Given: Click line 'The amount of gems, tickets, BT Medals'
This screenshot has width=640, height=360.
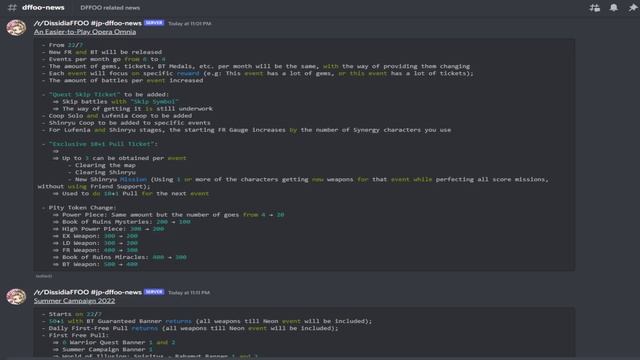Looking at the screenshot, I should click(256, 66).
